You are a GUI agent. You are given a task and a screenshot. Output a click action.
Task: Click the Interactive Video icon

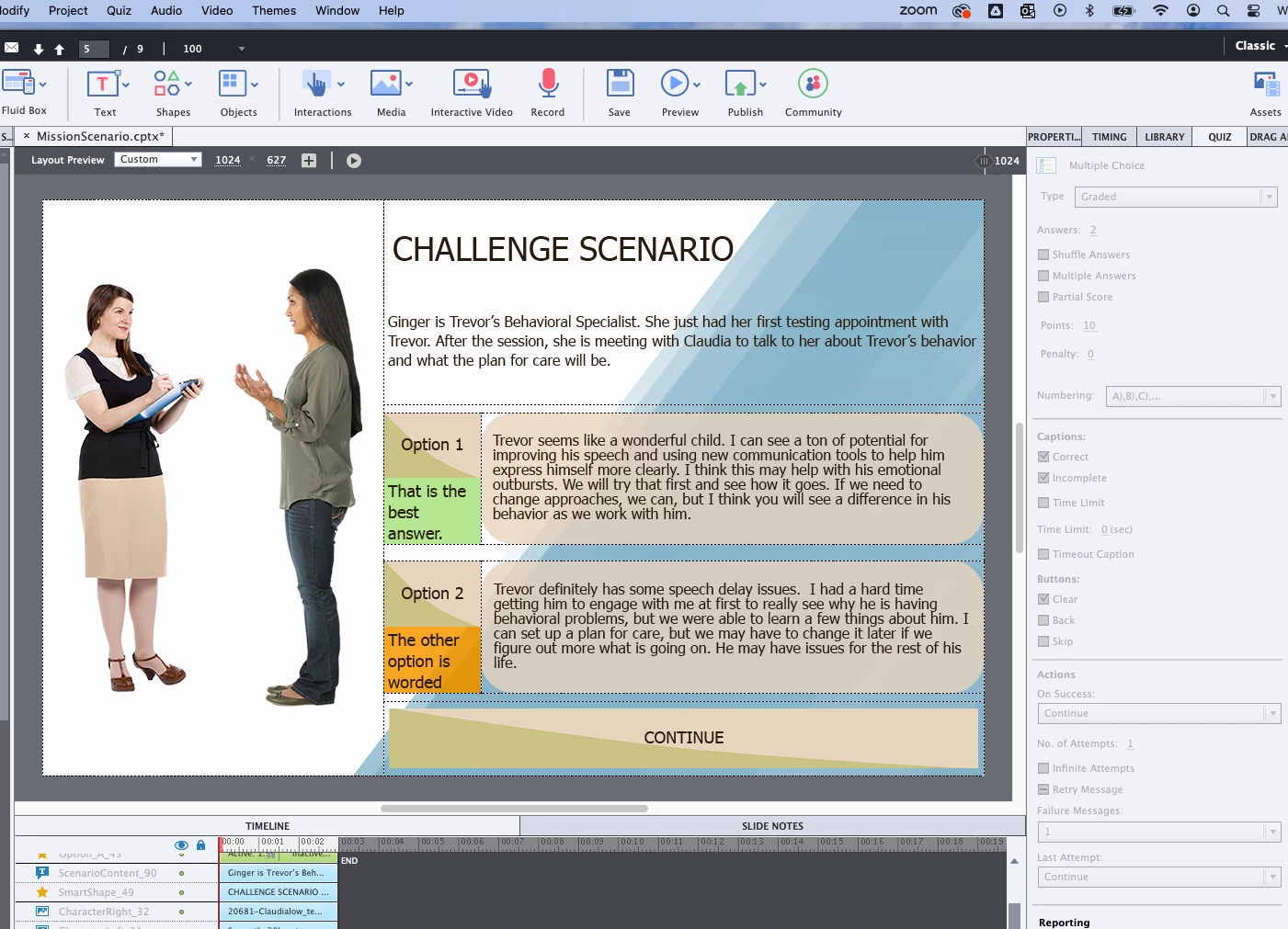click(x=472, y=84)
